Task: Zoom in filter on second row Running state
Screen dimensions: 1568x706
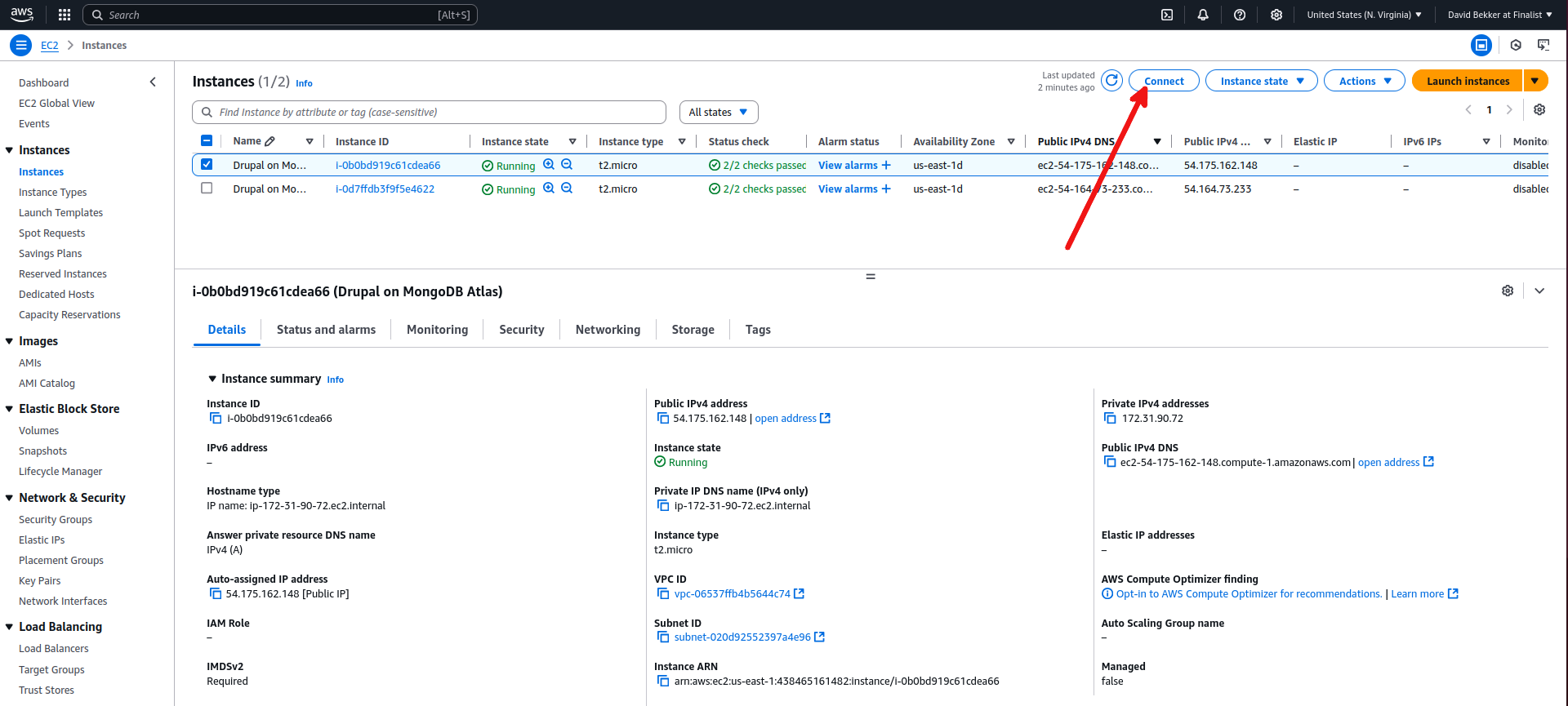Action: pos(549,189)
